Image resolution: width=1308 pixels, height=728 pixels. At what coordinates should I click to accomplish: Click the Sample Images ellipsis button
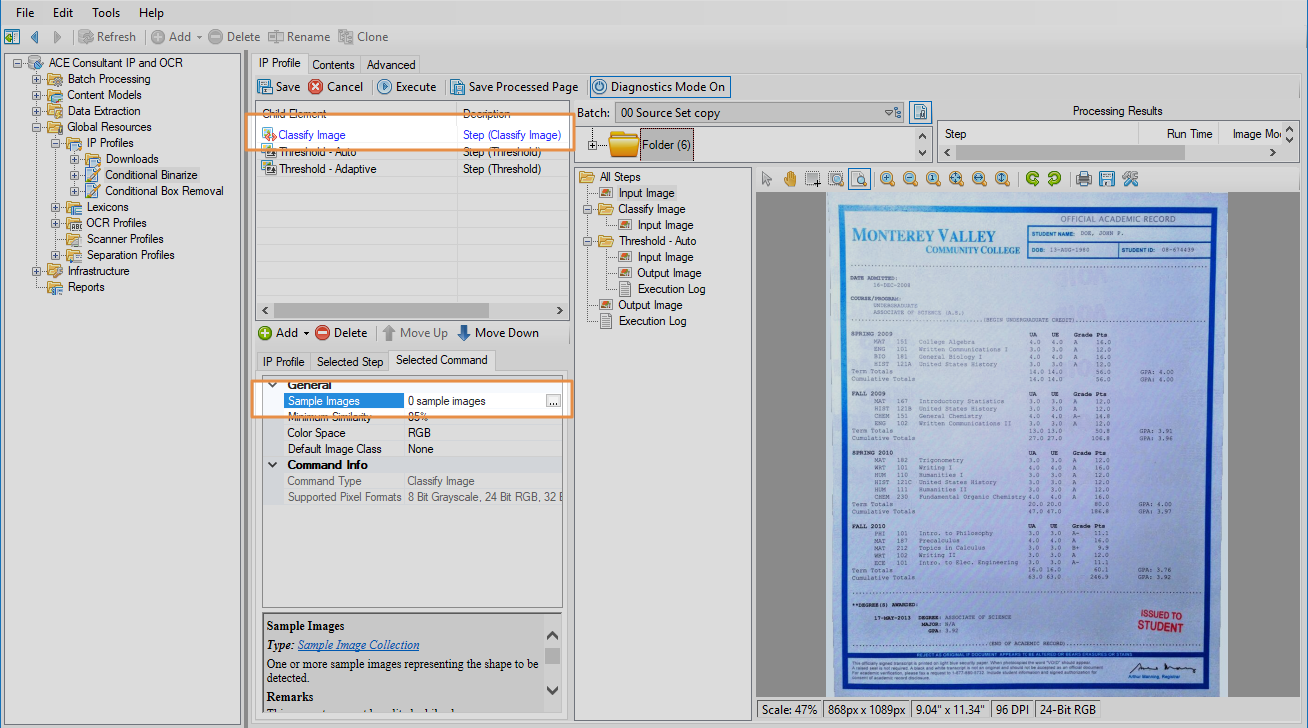553,401
